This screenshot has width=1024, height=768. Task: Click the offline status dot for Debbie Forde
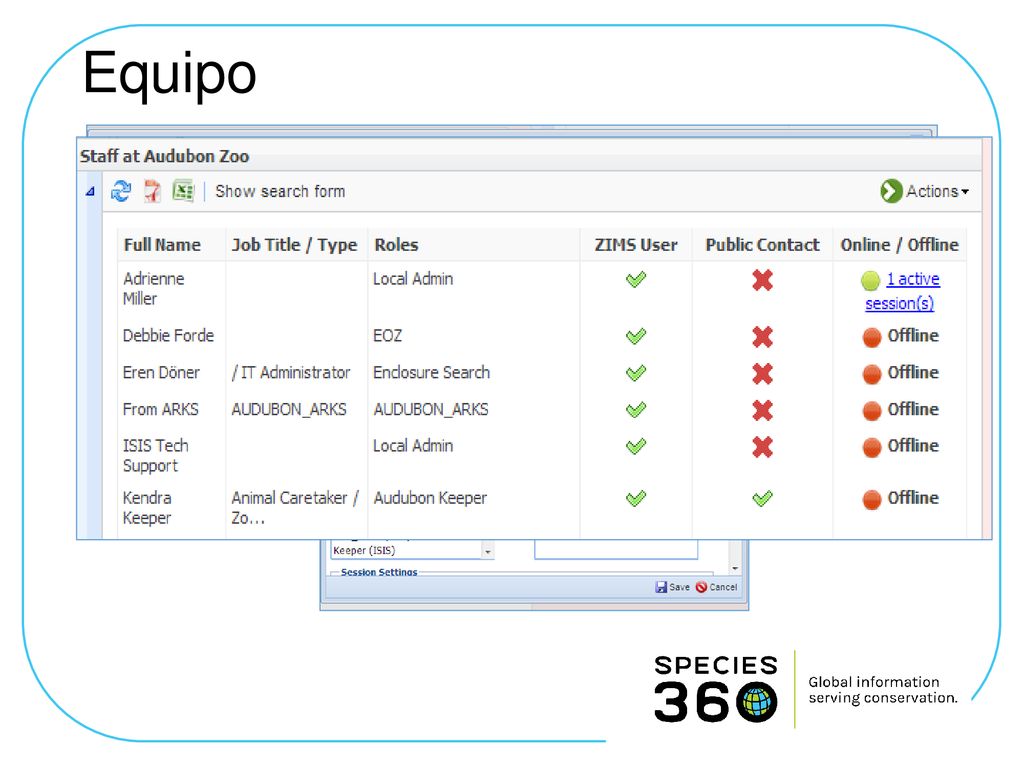click(x=872, y=337)
